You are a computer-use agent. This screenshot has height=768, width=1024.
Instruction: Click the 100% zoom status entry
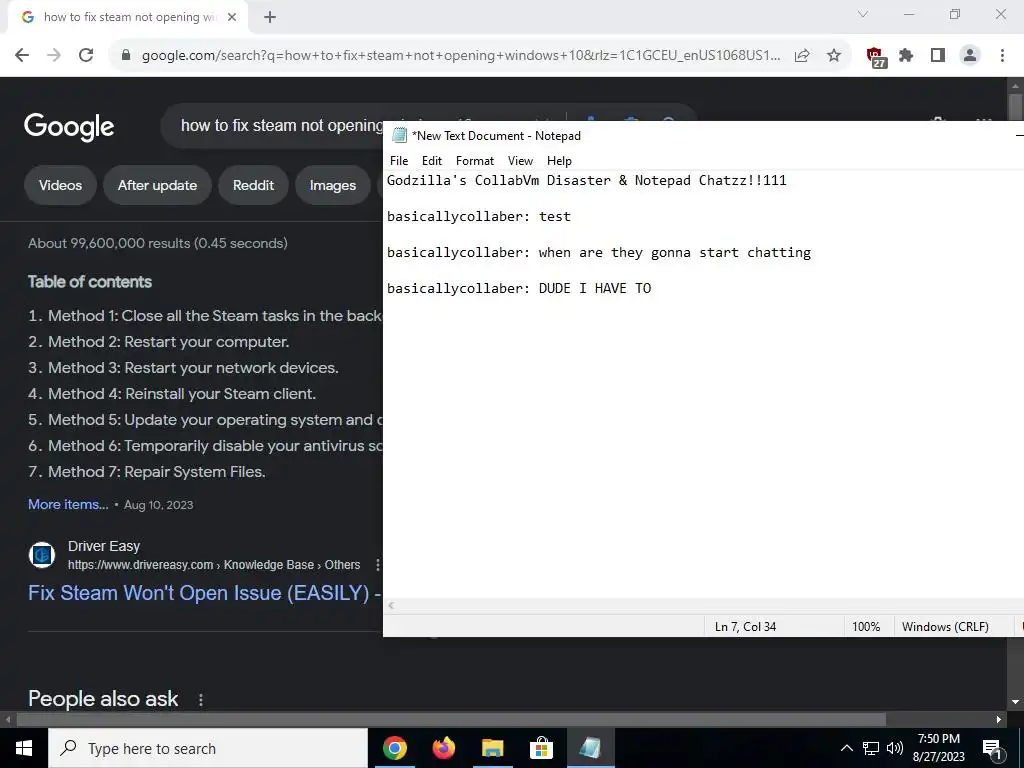click(x=866, y=626)
